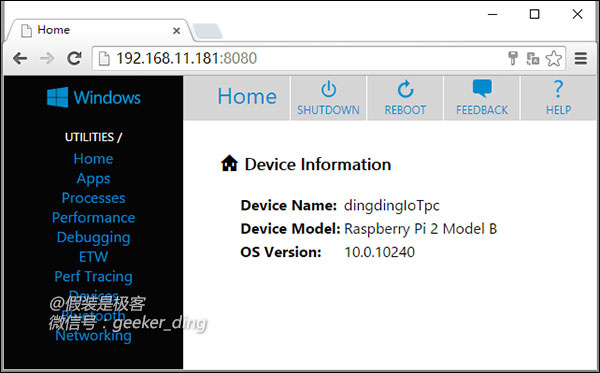Click the Shutdown power icon

(x=328, y=90)
